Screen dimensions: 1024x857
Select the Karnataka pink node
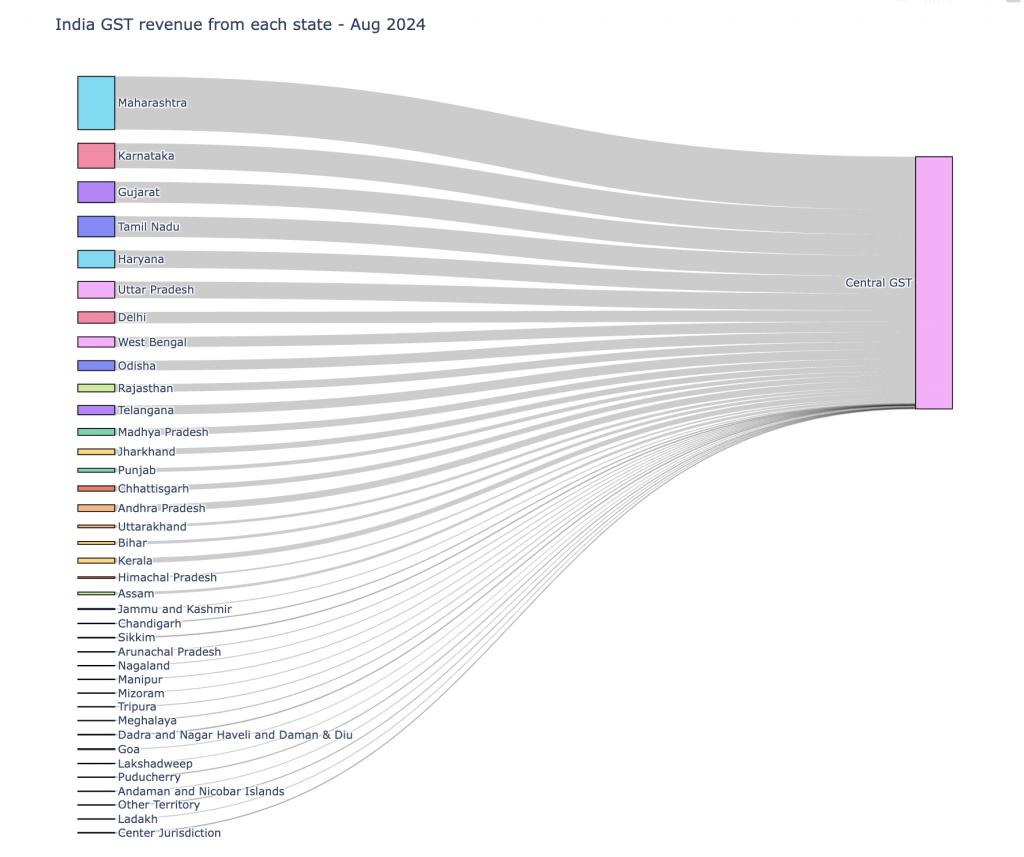coord(96,156)
